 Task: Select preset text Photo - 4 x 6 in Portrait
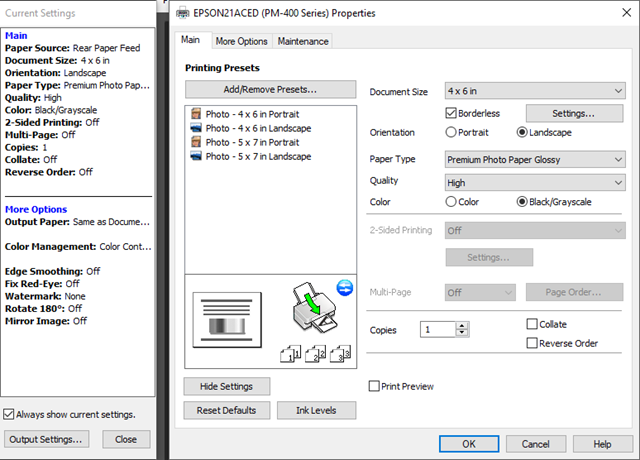point(252,114)
